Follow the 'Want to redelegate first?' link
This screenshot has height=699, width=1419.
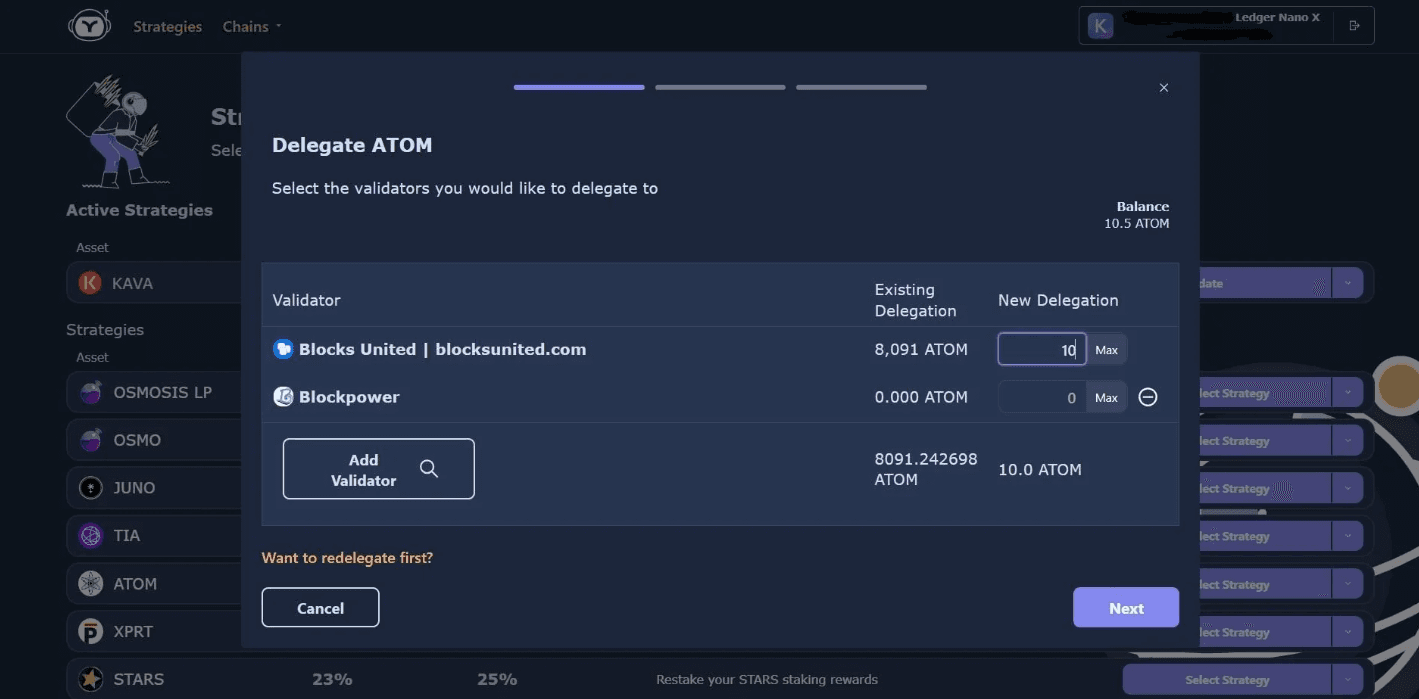click(347, 558)
